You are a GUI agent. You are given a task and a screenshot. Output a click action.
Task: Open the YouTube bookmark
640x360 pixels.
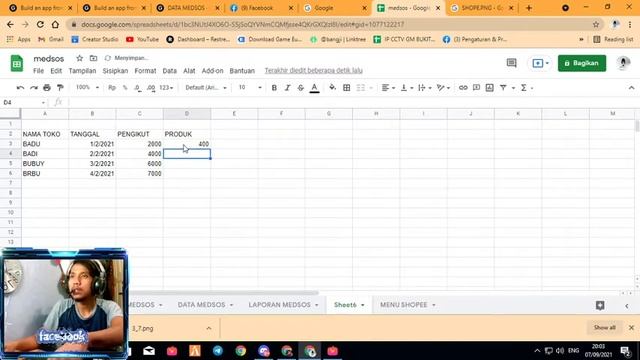[142, 39]
